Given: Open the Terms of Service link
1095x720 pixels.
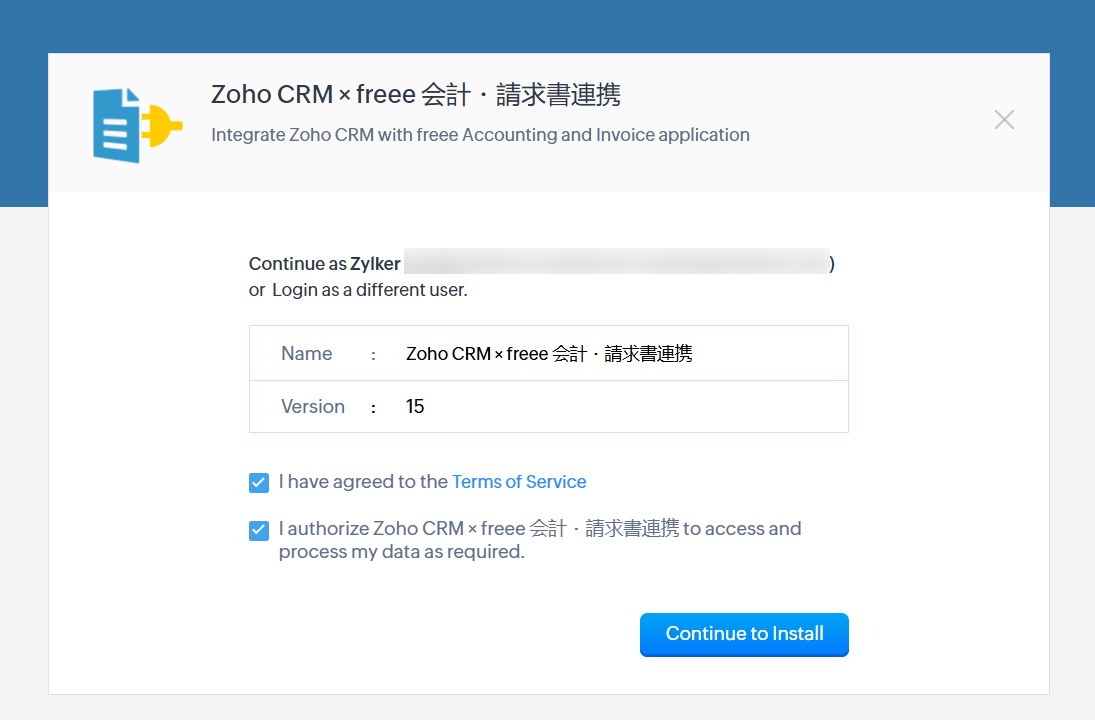Looking at the screenshot, I should [x=519, y=482].
